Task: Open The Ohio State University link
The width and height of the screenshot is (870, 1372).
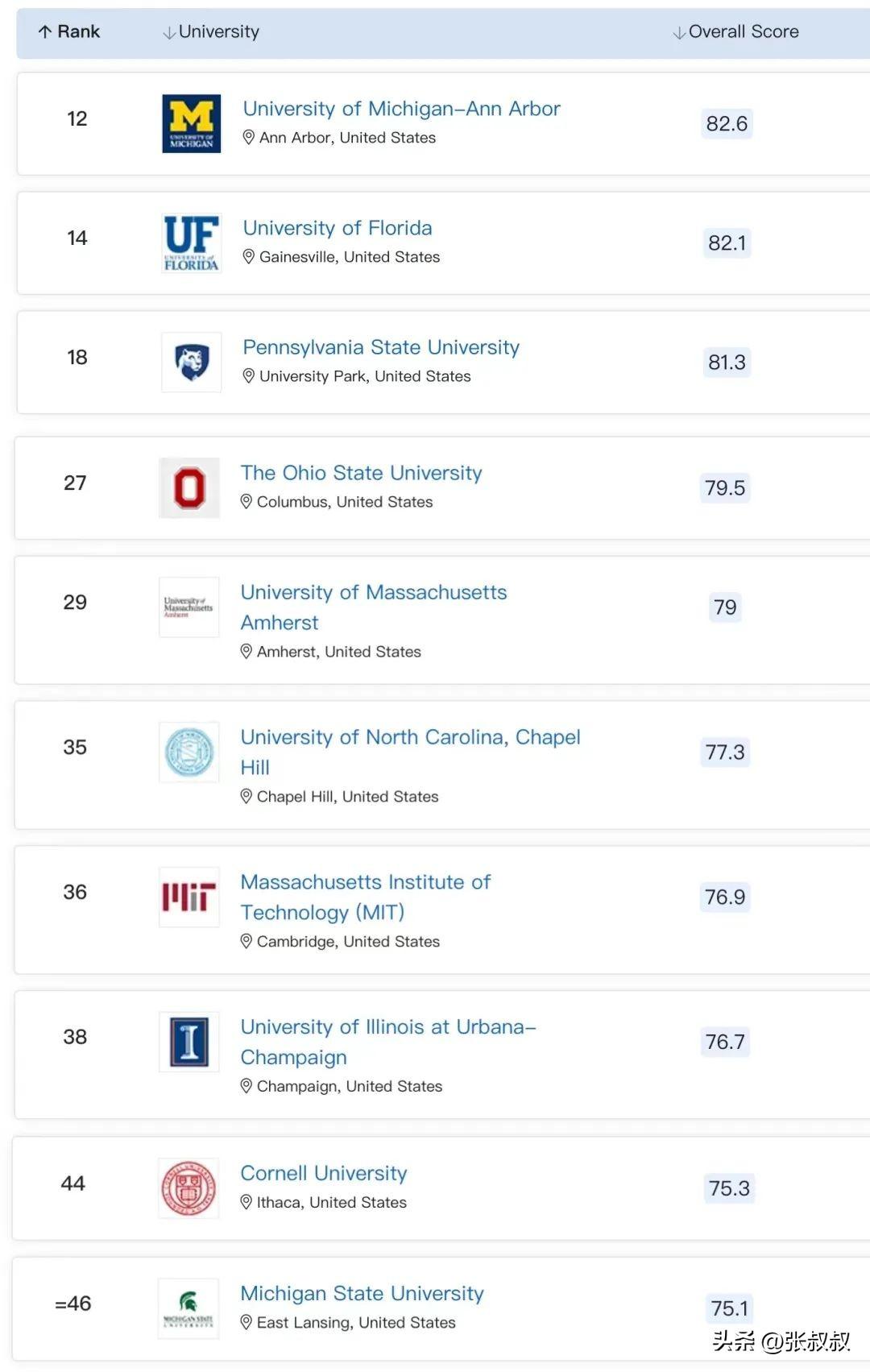Action: tap(361, 473)
